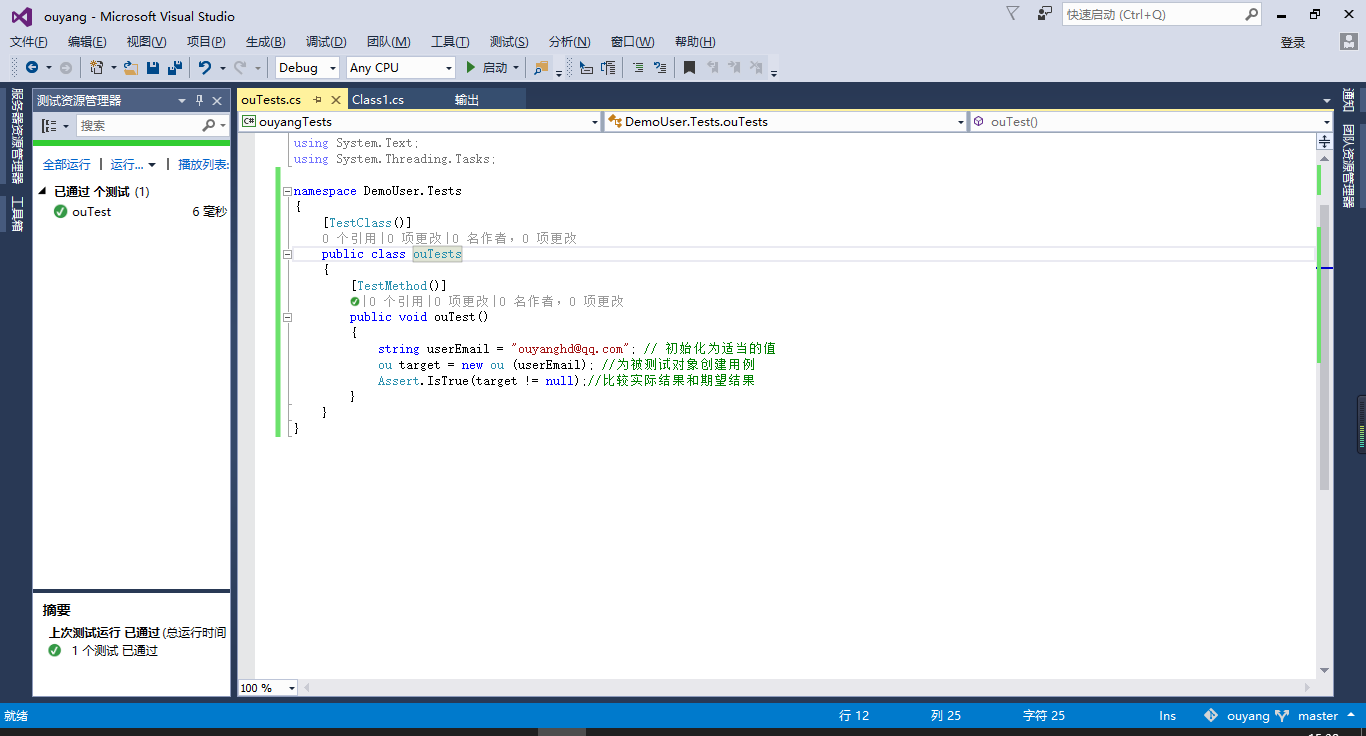Click the green Start debugging arrow
This screenshot has width=1366, height=736.
471,68
